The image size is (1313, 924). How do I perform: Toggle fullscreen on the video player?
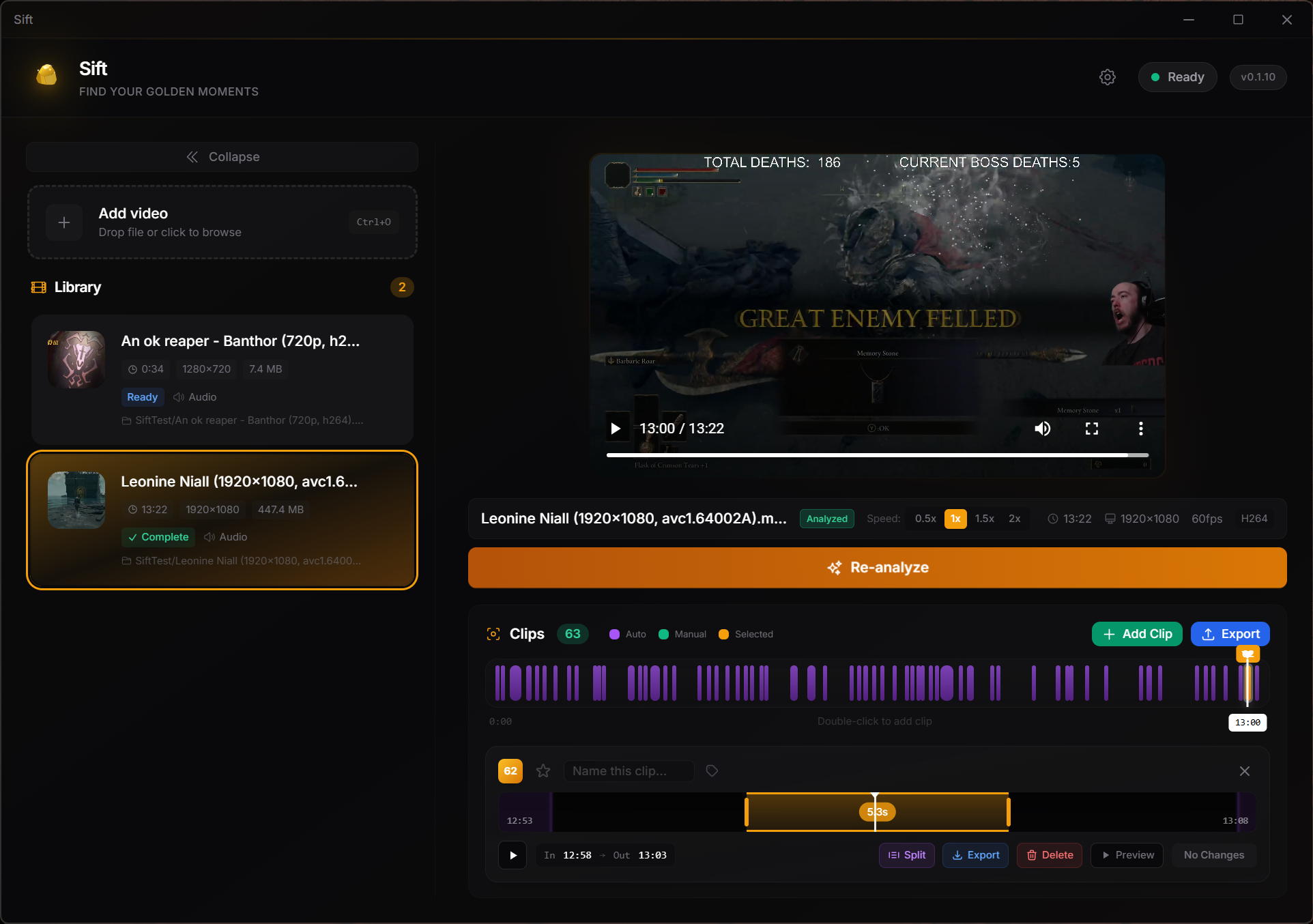click(1091, 428)
